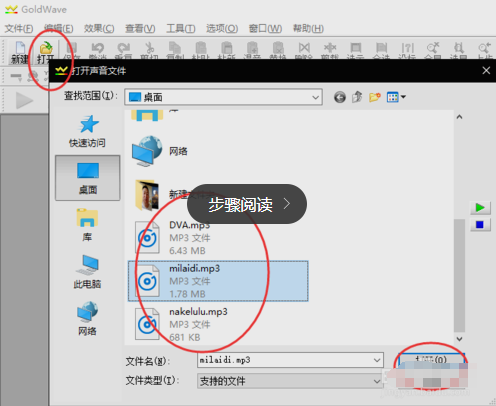
Task: Go back to the last visited folder
Action: coord(340,97)
